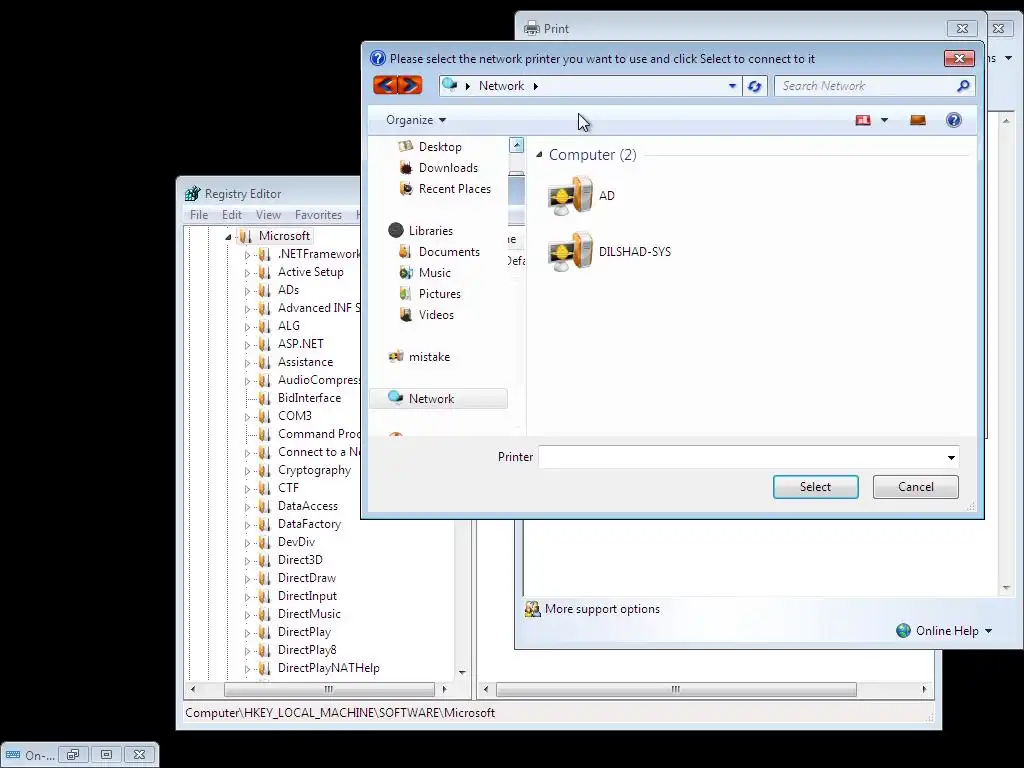This screenshot has height=768, width=1024.
Task: Open the Online Help dropdown arrow
Action: point(988,631)
